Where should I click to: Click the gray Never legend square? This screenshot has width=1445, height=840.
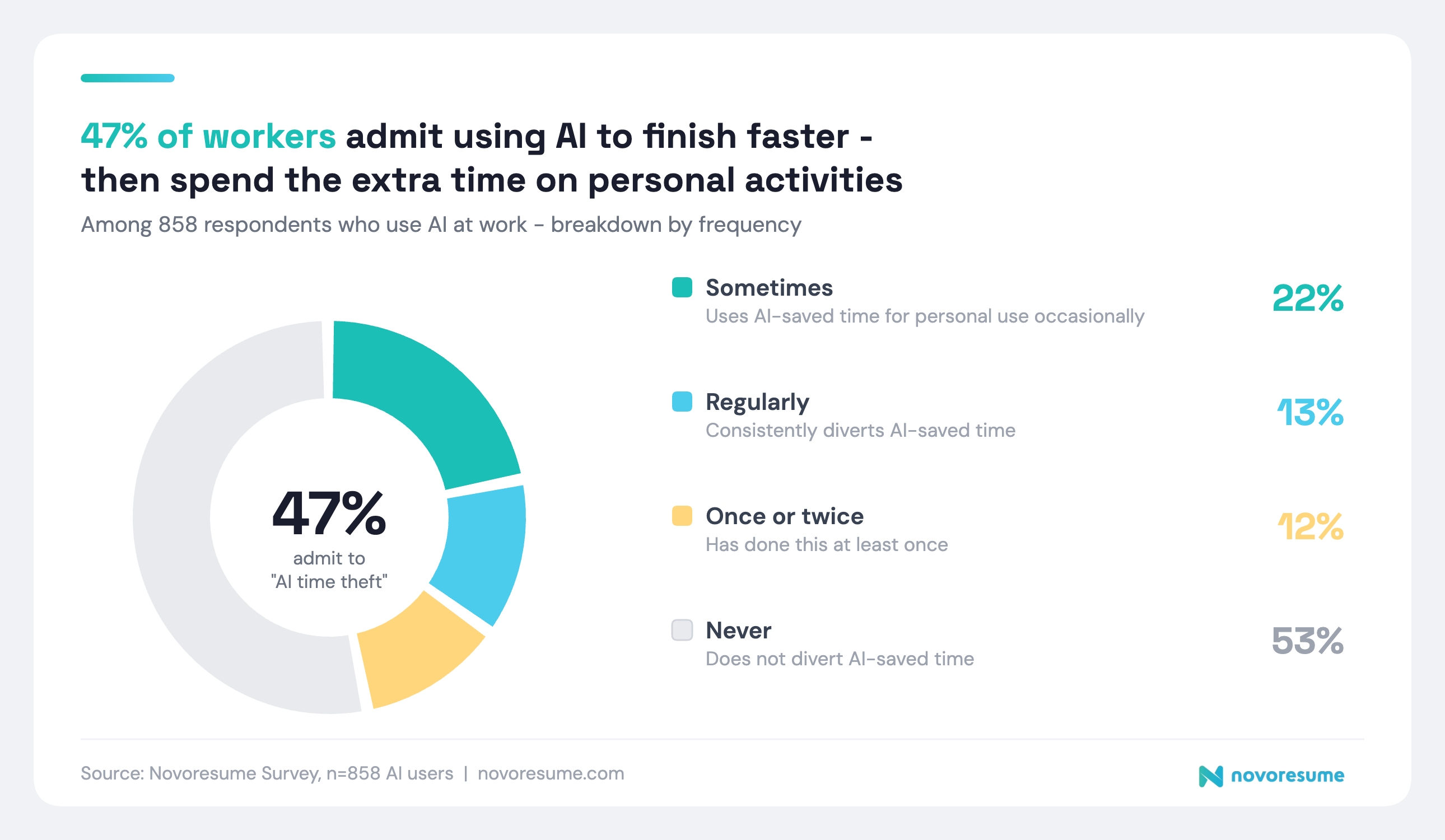[682, 629]
